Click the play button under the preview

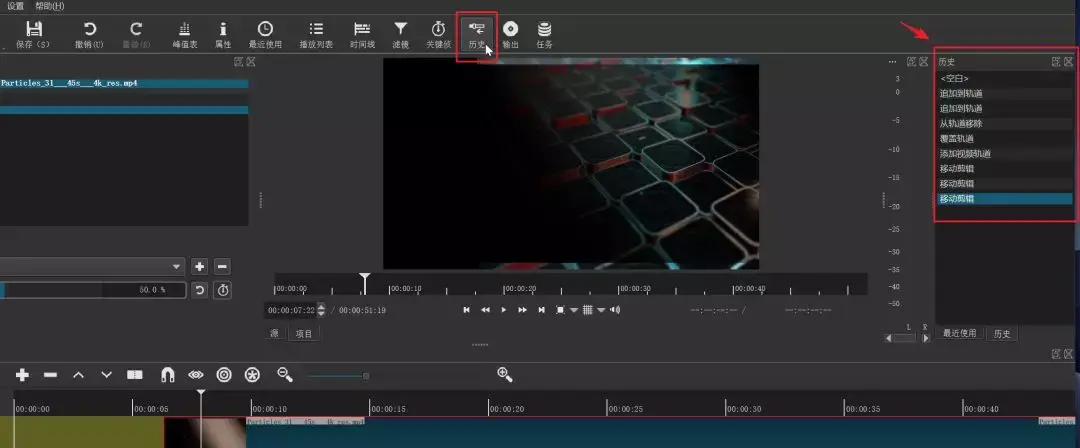503,310
